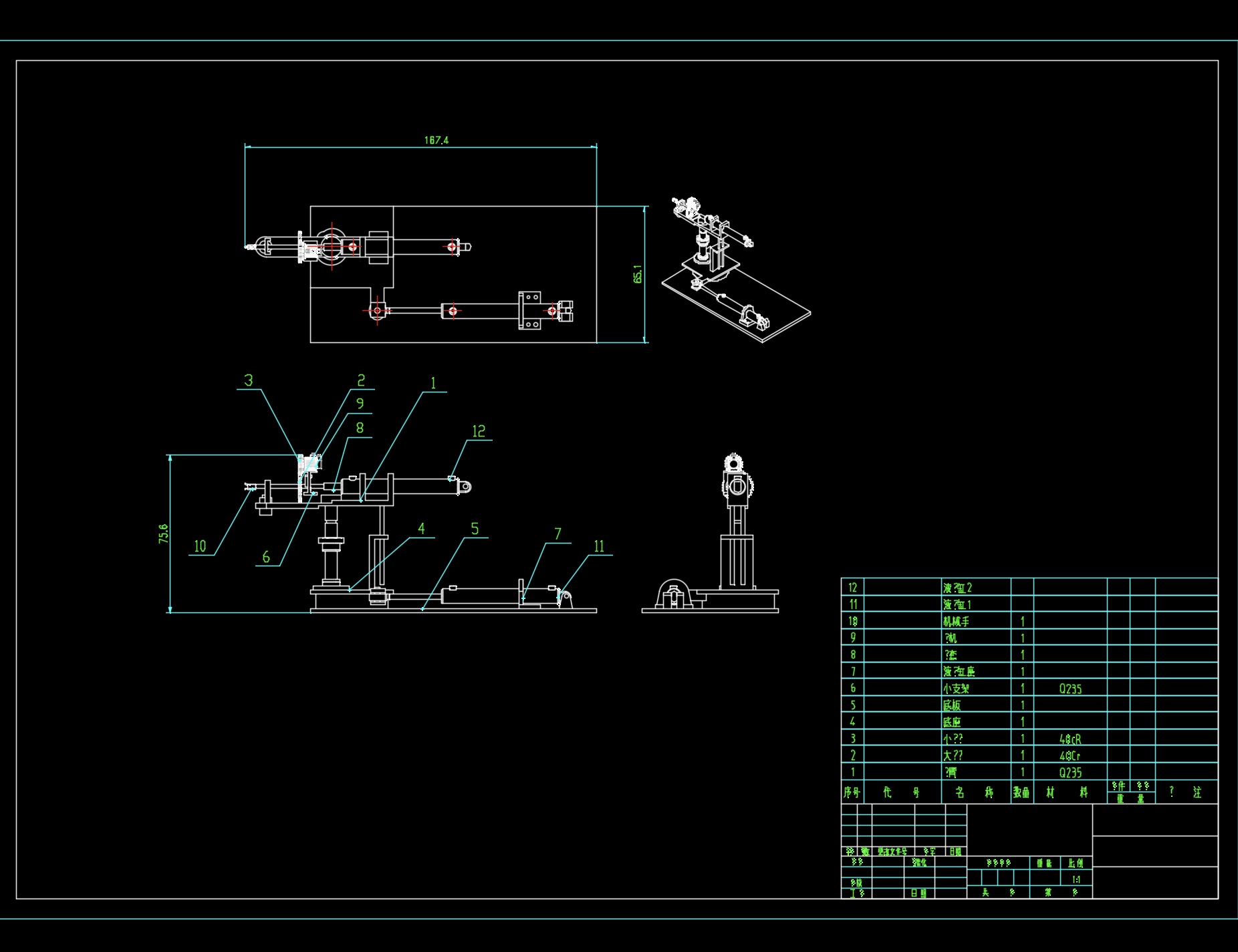The width and height of the screenshot is (1238, 952).
Task: Select the 液?缸2 name cell in row 12
Action: [x=976, y=588]
